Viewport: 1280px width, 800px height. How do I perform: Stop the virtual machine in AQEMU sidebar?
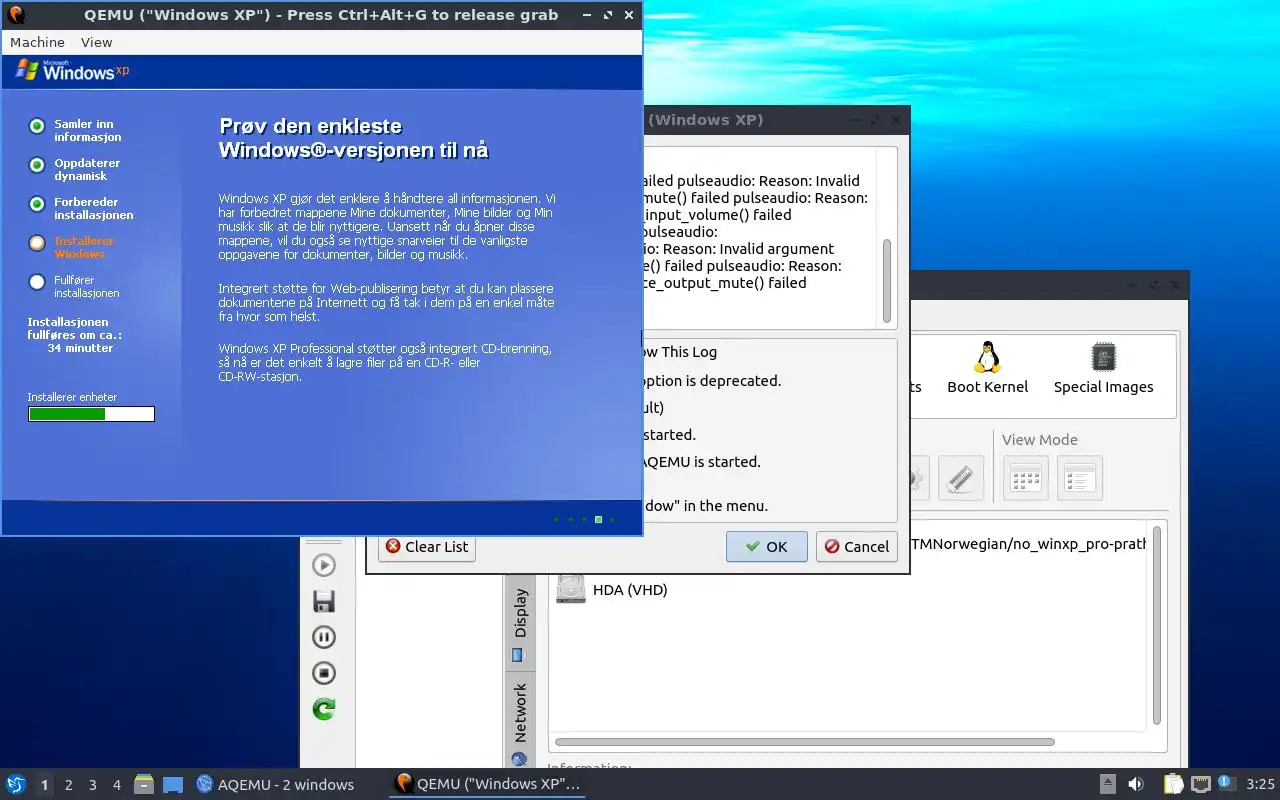click(x=324, y=673)
